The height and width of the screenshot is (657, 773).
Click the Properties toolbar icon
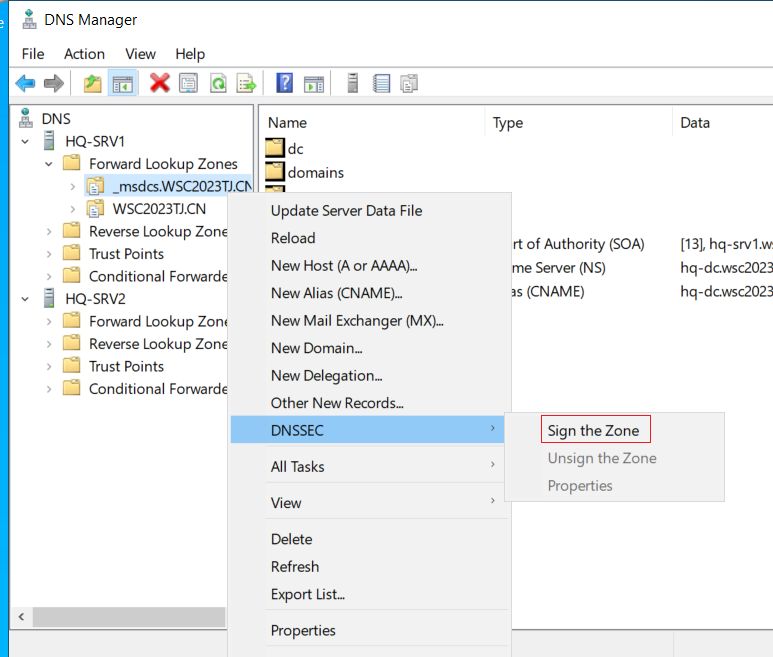tap(188, 83)
